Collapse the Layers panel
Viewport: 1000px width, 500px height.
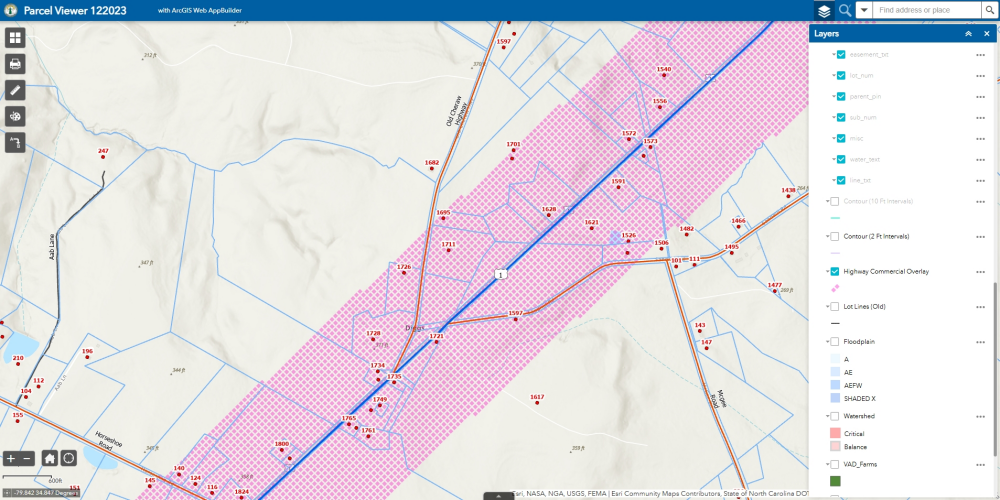click(x=968, y=34)
